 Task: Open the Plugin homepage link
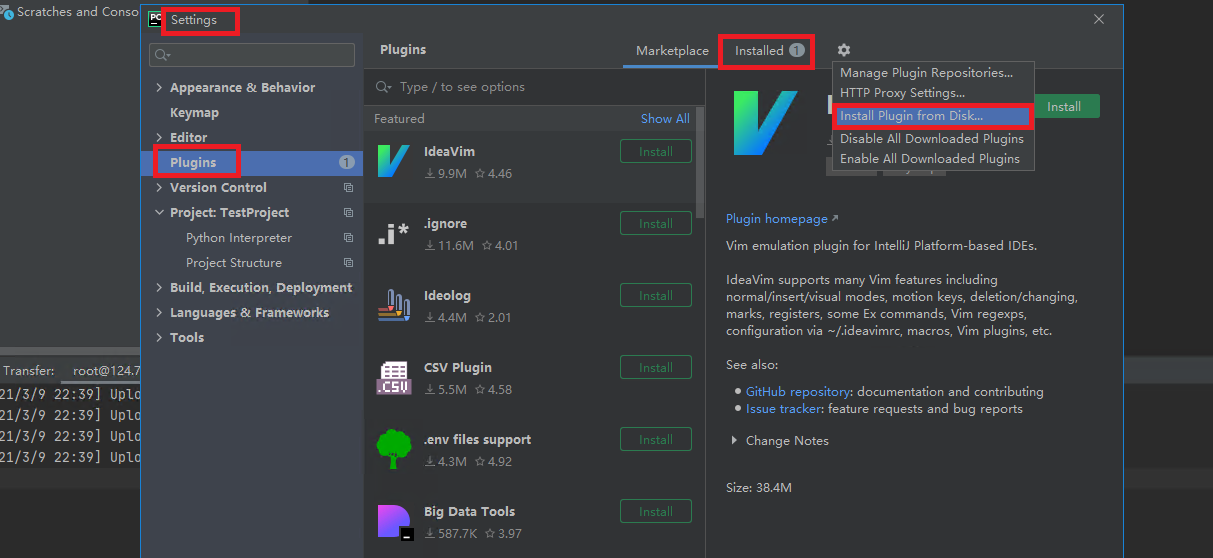(x=777, y=219)
